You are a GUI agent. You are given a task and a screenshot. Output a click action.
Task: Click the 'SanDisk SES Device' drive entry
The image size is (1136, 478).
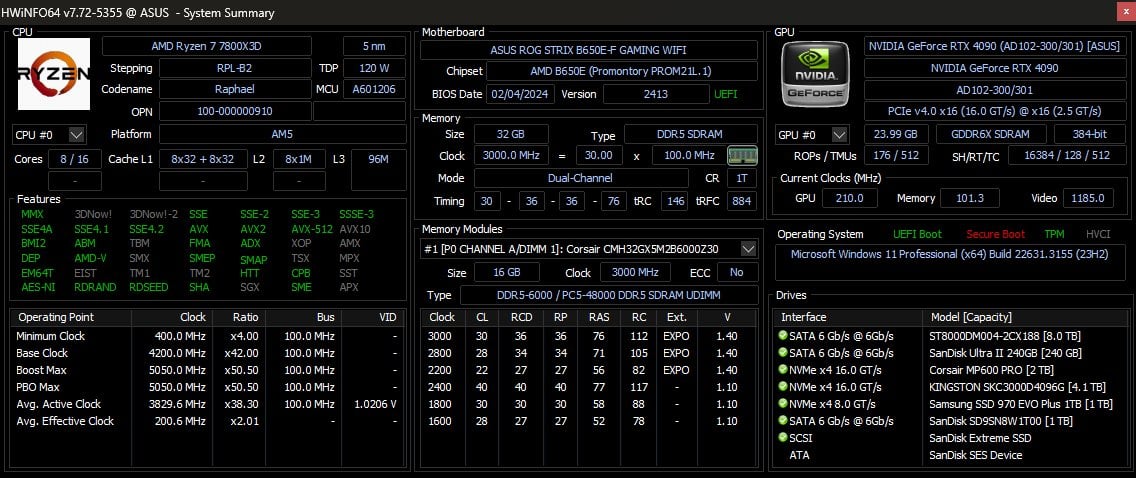pos(976,455)
